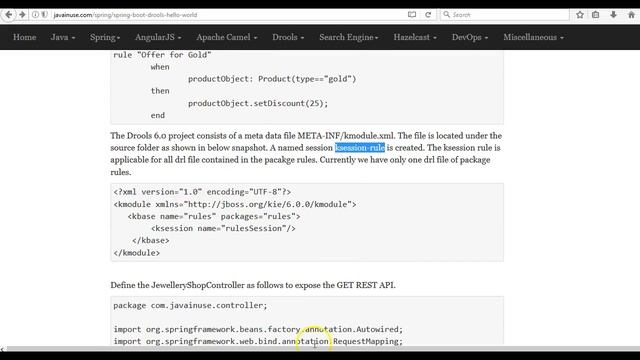Click the highlighted text "ksession-rule"
640x360 pixels.
(x=360, y=147)
